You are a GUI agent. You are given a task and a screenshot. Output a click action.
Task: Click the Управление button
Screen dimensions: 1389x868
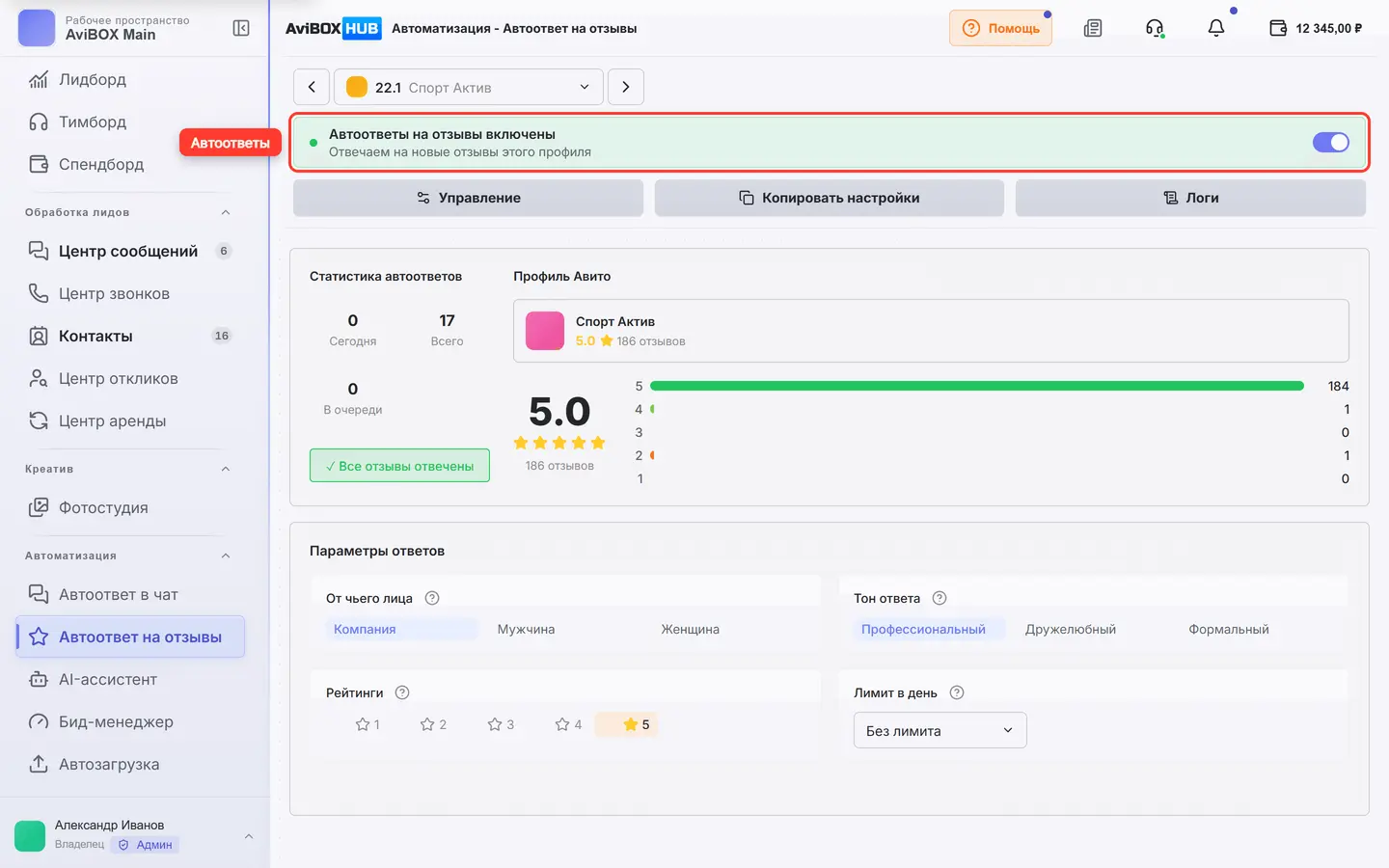pos(468,198)
